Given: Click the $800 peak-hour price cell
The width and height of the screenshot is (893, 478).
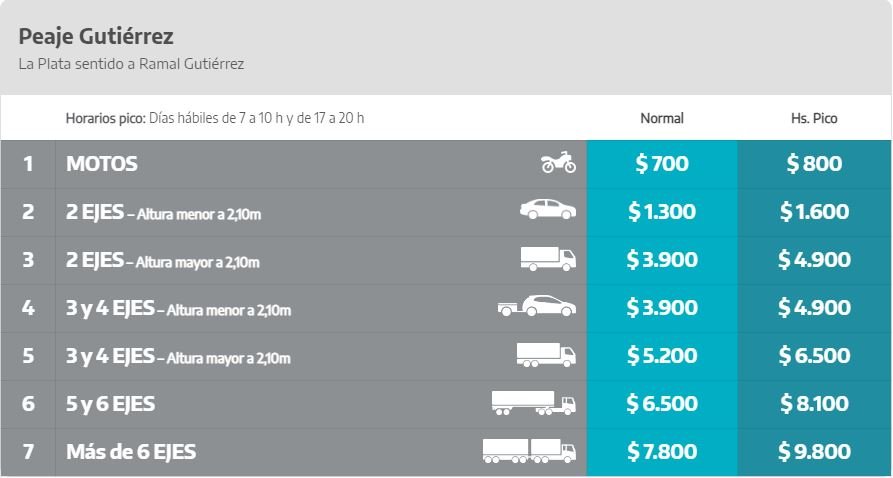Looking at the screenshot, I should click(814, 164).
